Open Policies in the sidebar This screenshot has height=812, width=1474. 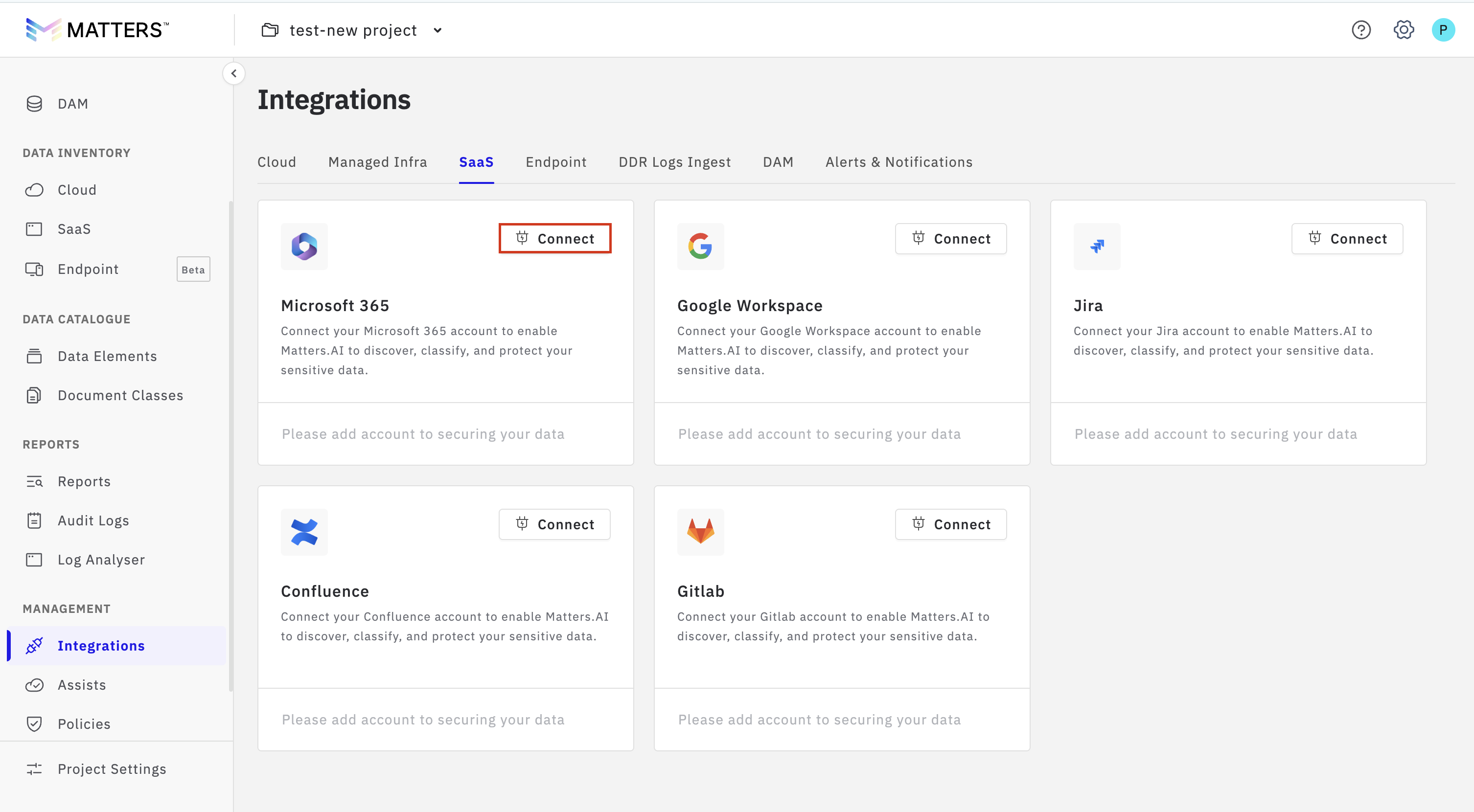[84, 724]
